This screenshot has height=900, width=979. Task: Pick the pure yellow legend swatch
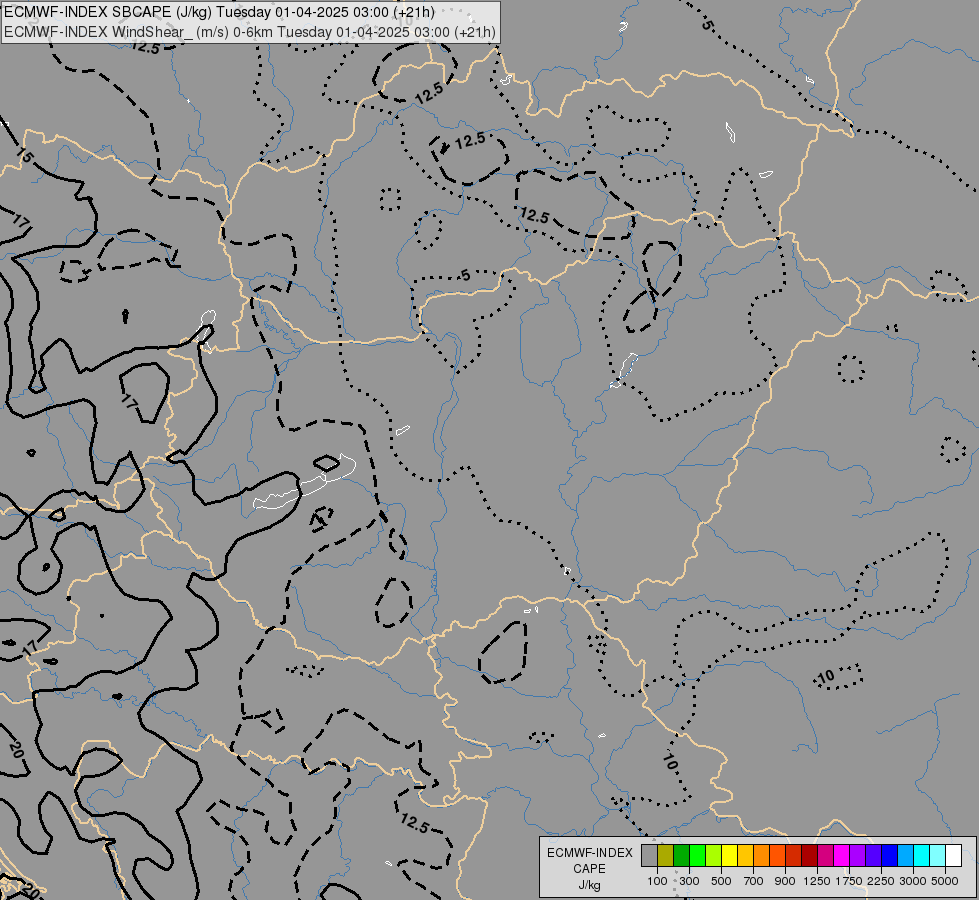[729, 855]
